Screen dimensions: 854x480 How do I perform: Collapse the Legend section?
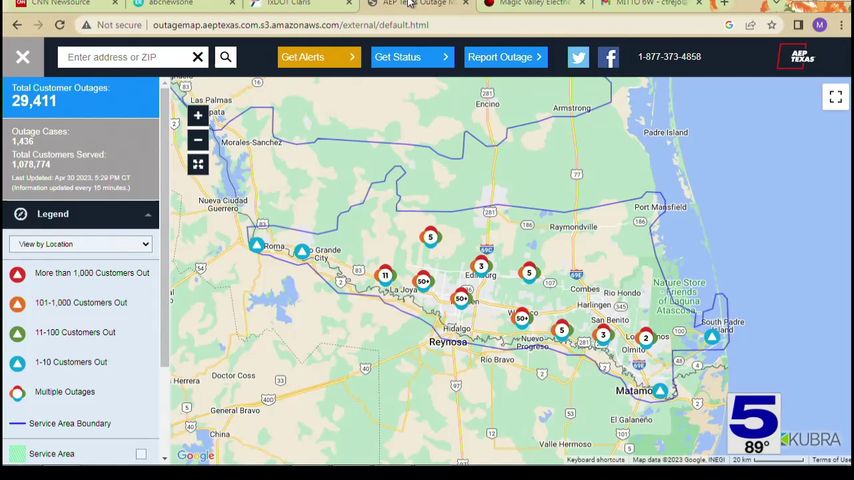click(148, 214)
